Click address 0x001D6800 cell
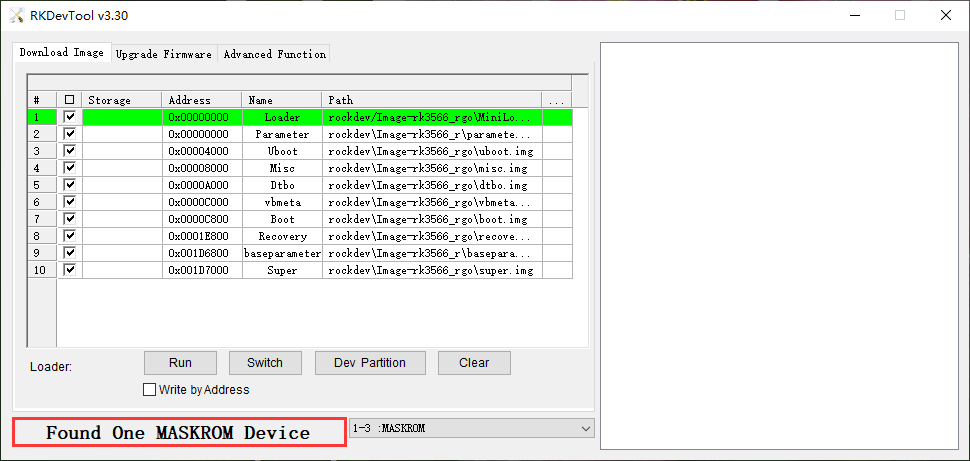 202,253
